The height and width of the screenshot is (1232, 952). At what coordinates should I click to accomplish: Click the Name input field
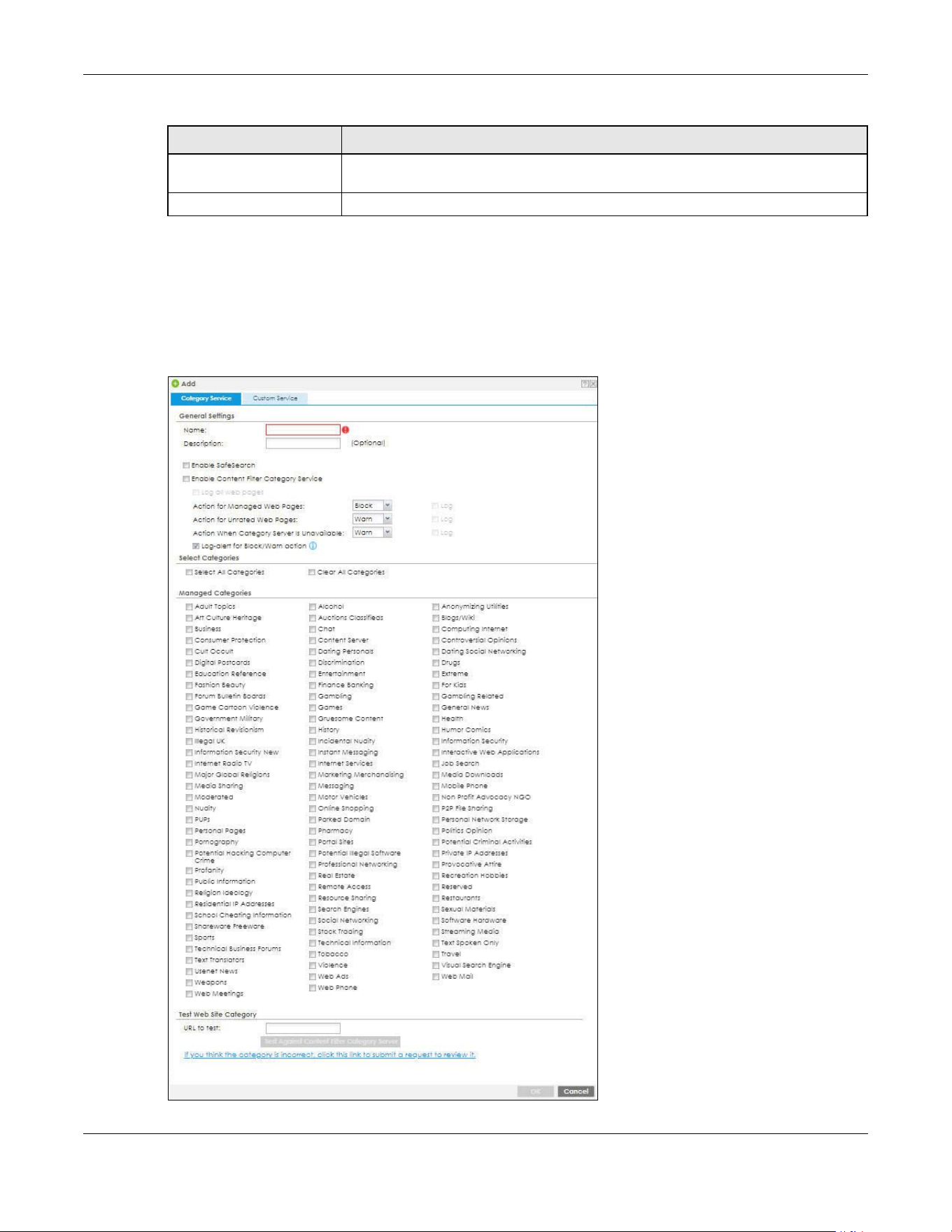[x=303, y=430]
